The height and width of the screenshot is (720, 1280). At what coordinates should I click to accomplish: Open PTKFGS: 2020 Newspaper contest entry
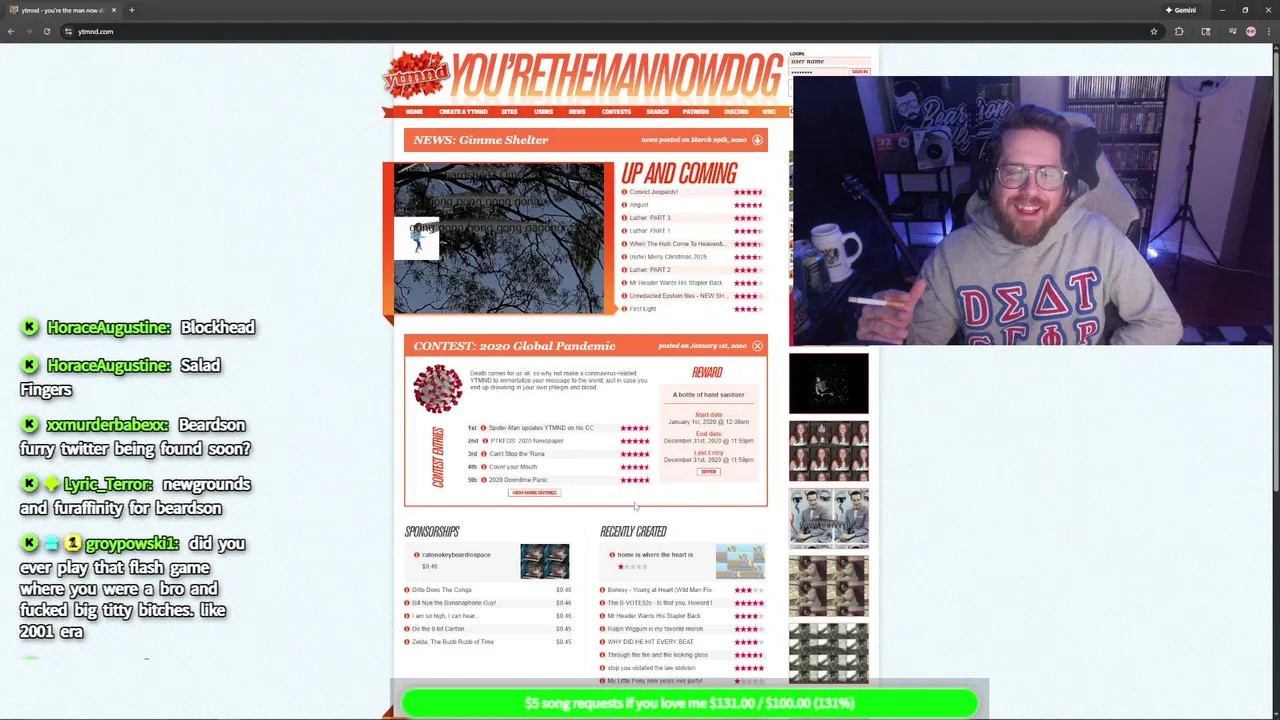(527, 441)
